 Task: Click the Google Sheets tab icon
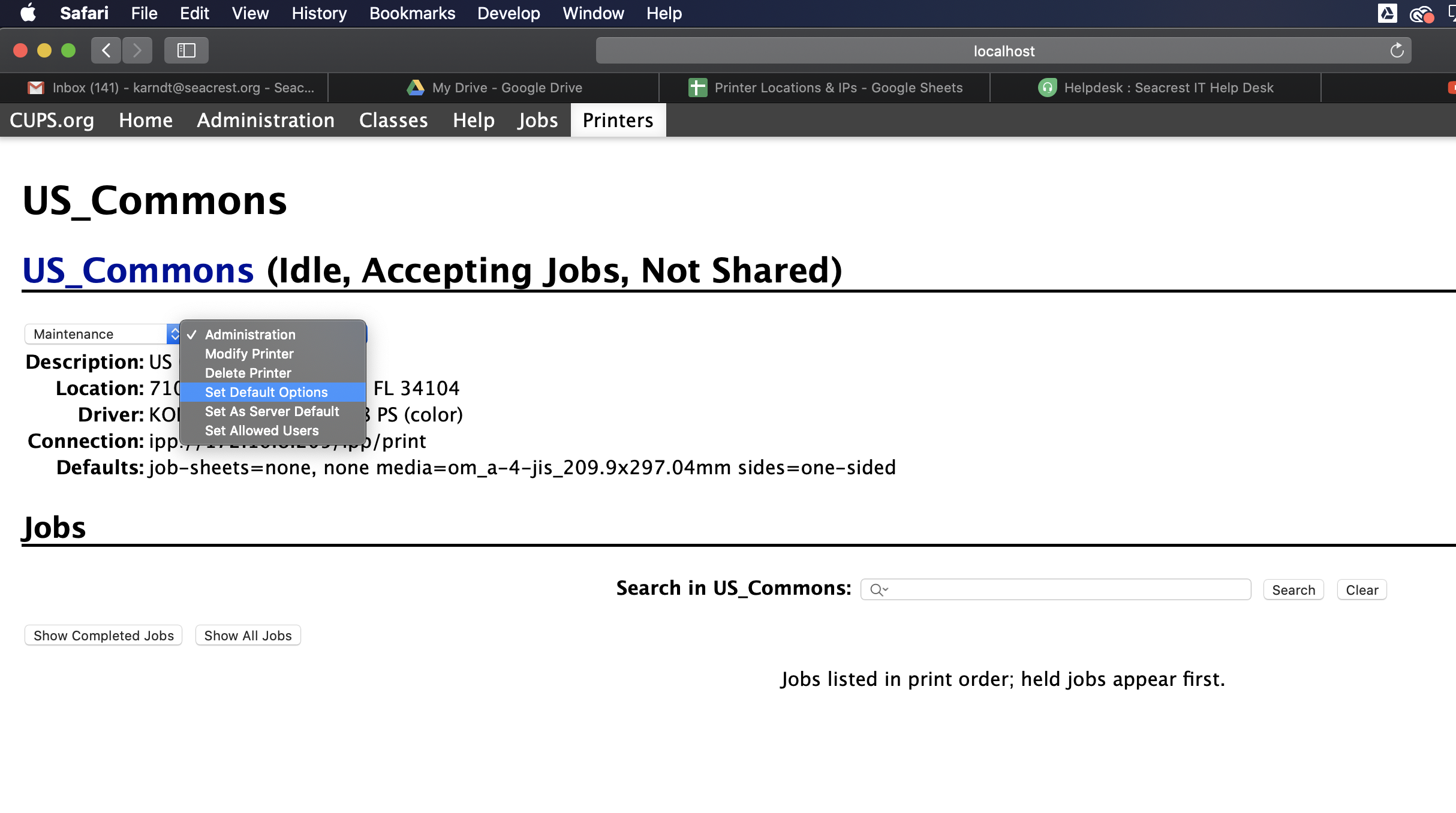(x=697, y=88)
